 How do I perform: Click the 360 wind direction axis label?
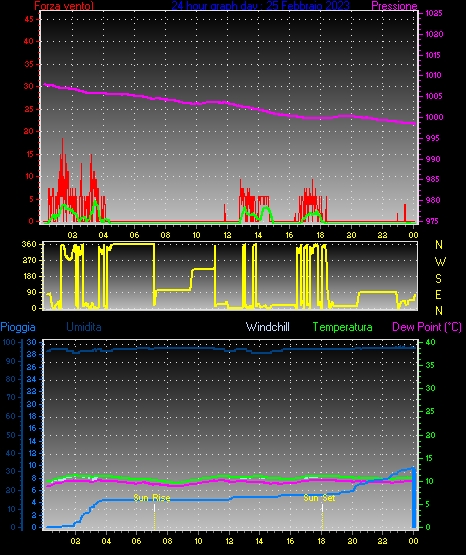[x=29, y=244]
